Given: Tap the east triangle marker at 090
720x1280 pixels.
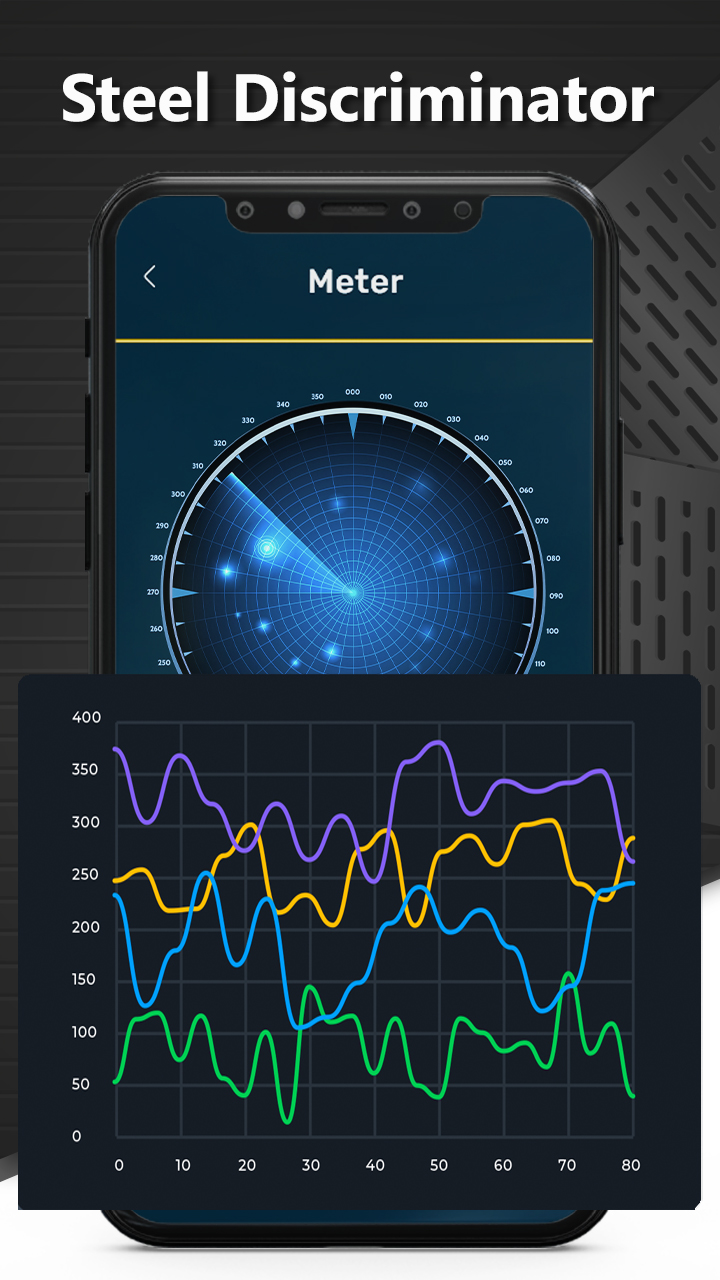Looking at the screenshot, I should coord(521,593).
